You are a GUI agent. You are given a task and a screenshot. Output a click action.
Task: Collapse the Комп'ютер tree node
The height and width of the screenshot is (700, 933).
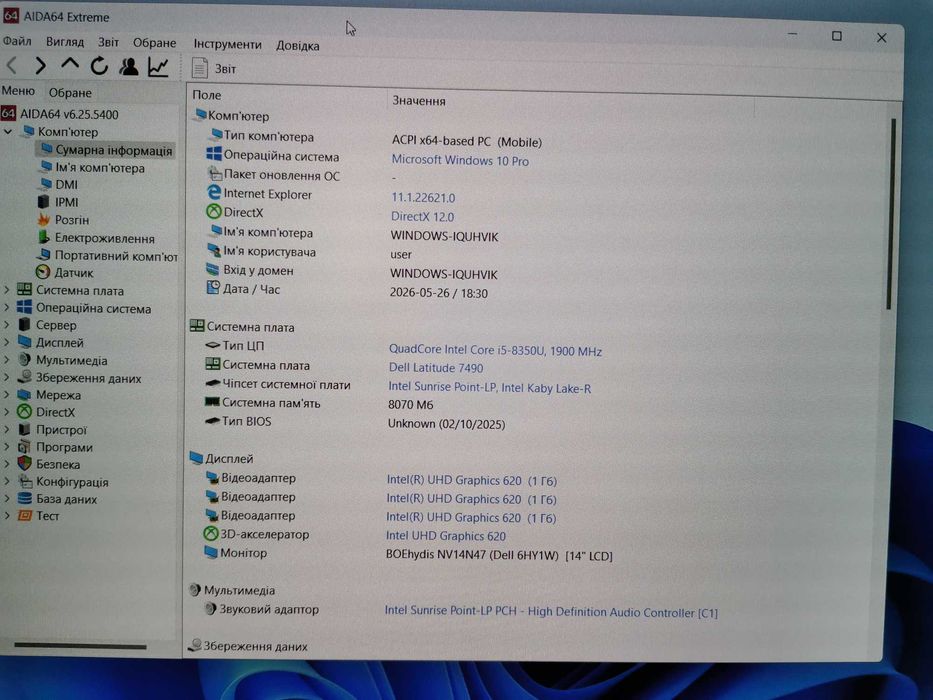pos(8,131)
